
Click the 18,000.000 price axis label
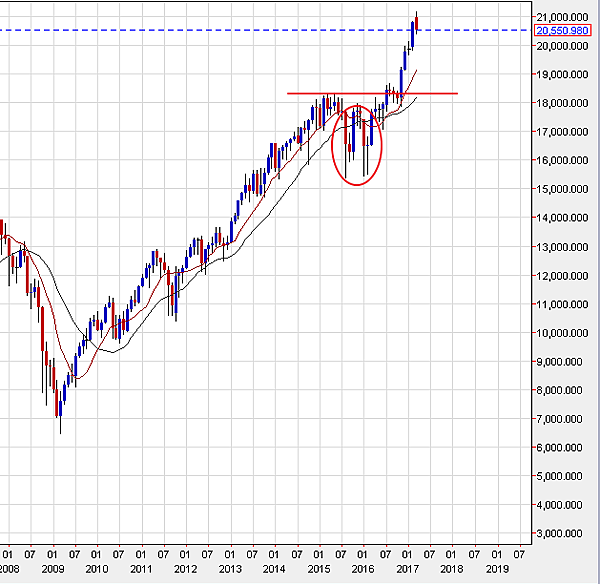562,103
